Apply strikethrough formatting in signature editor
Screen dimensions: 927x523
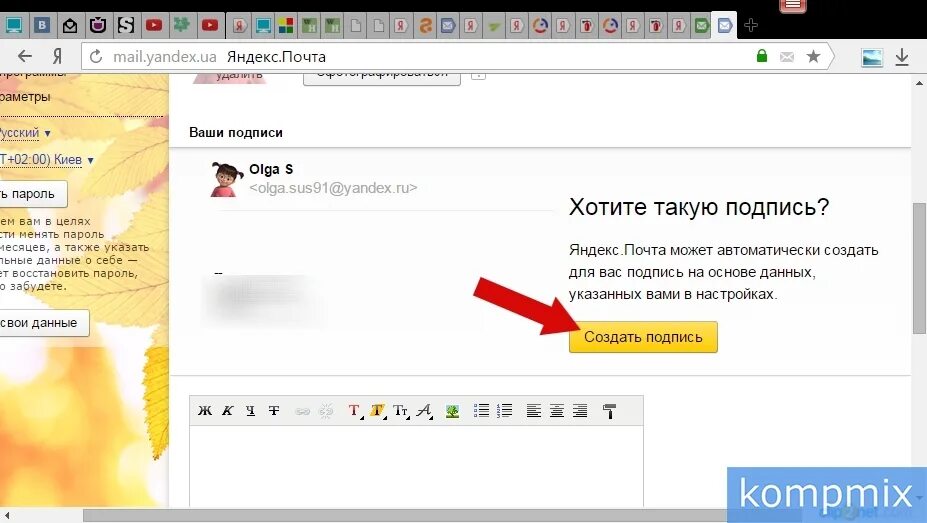274,411
